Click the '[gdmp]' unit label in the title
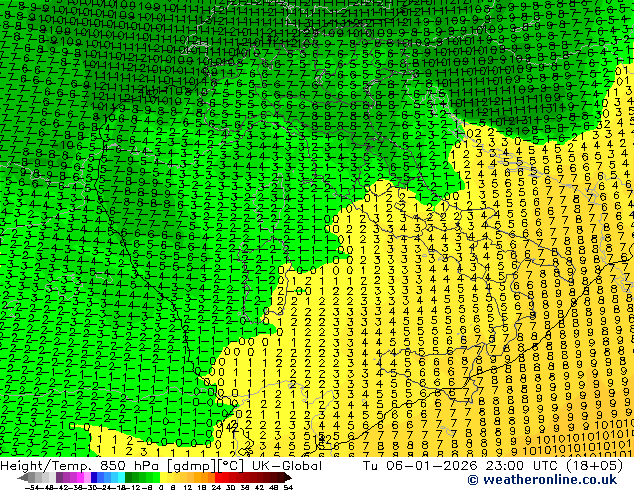This screenshot has height=490, width=634. tap(191, 466)
